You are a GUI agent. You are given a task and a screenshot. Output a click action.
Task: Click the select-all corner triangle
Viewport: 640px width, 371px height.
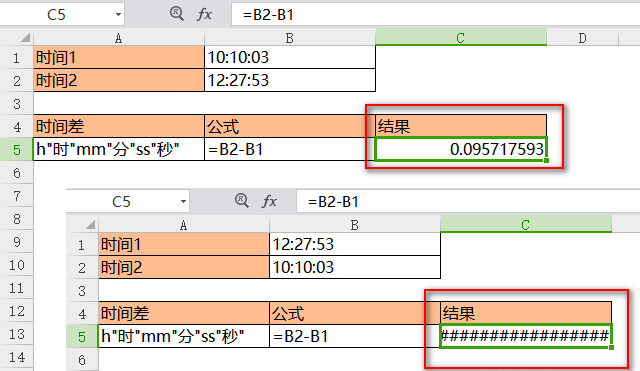coord(25,38)
